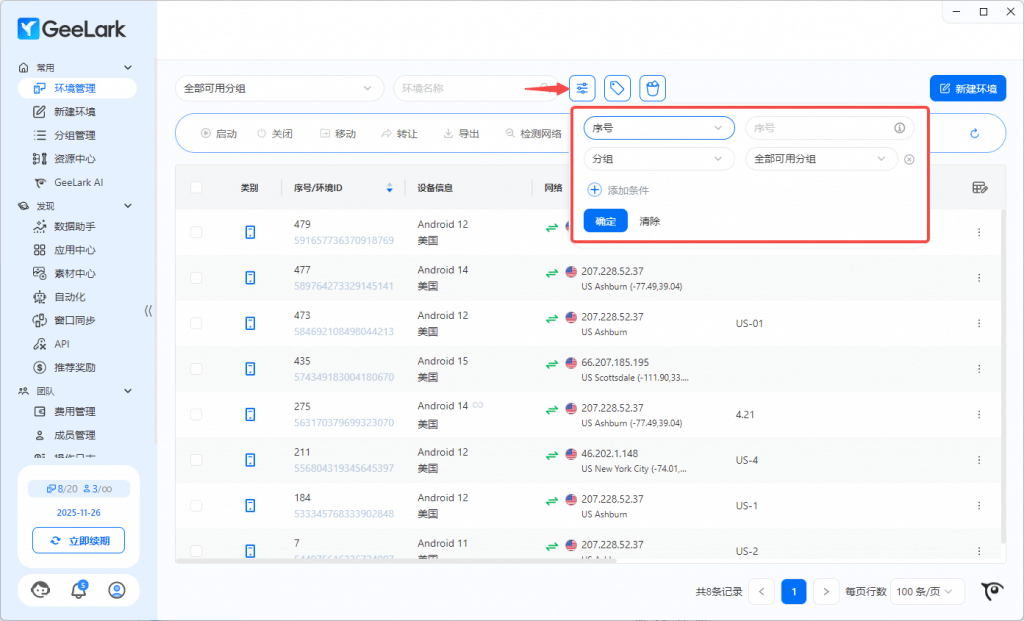Toggle the select-all checkbox in header
Image resolution: width=1024 pixels, height=621 pixels.
(x=196, y=187)
